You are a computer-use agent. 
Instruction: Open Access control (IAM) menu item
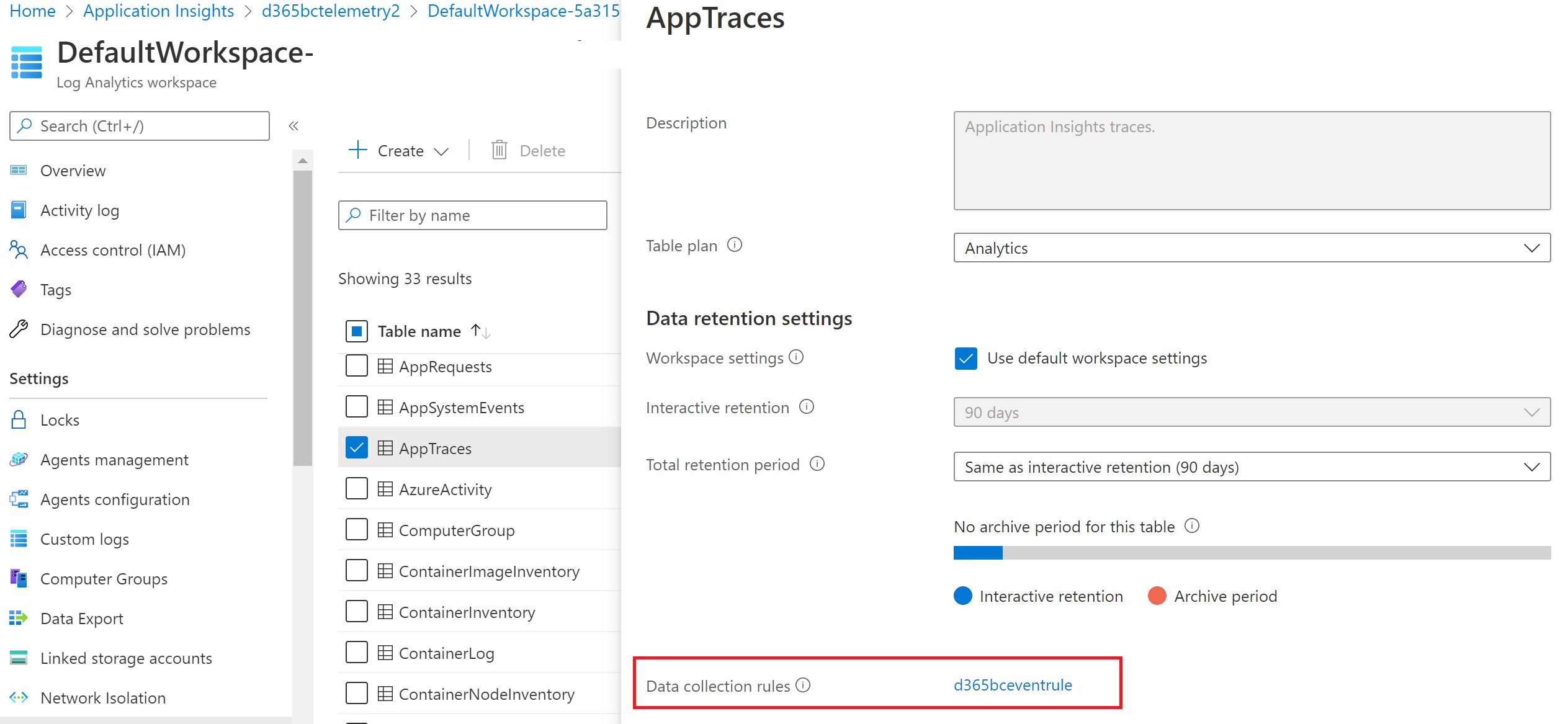pos(112,249)
